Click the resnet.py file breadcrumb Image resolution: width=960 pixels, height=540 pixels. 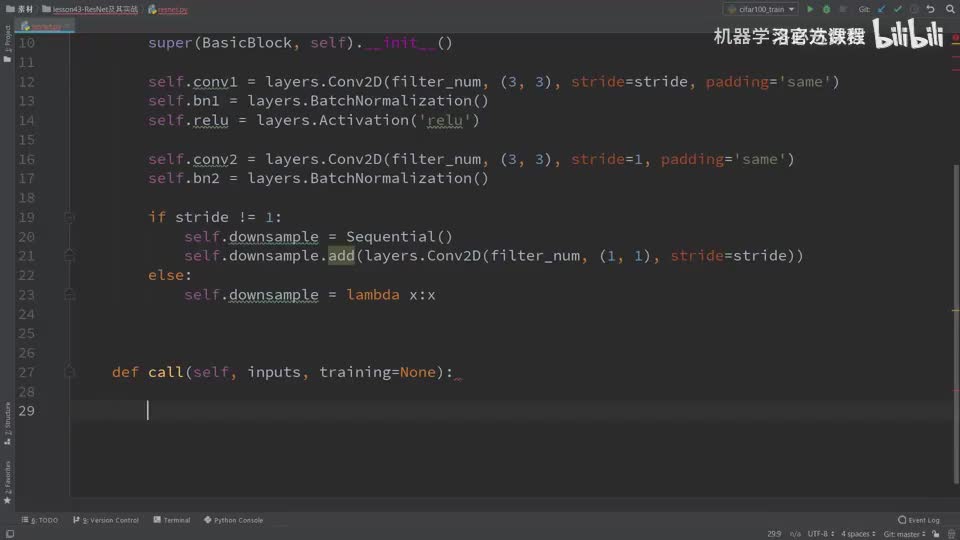click(168, 9)
